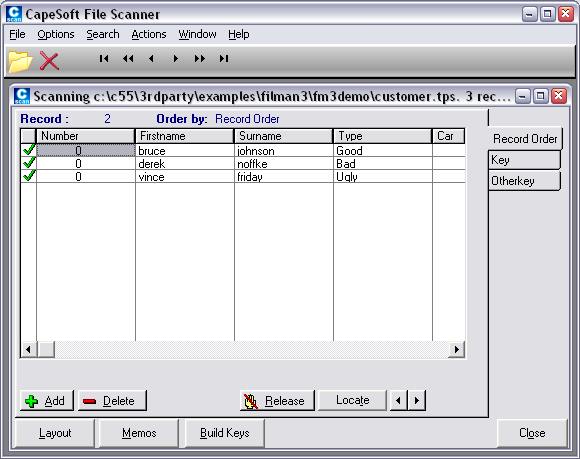Screen dimensions: 580x459
Task: Page forward with double-right arrow icon
Action: click(x=200, y=58)
